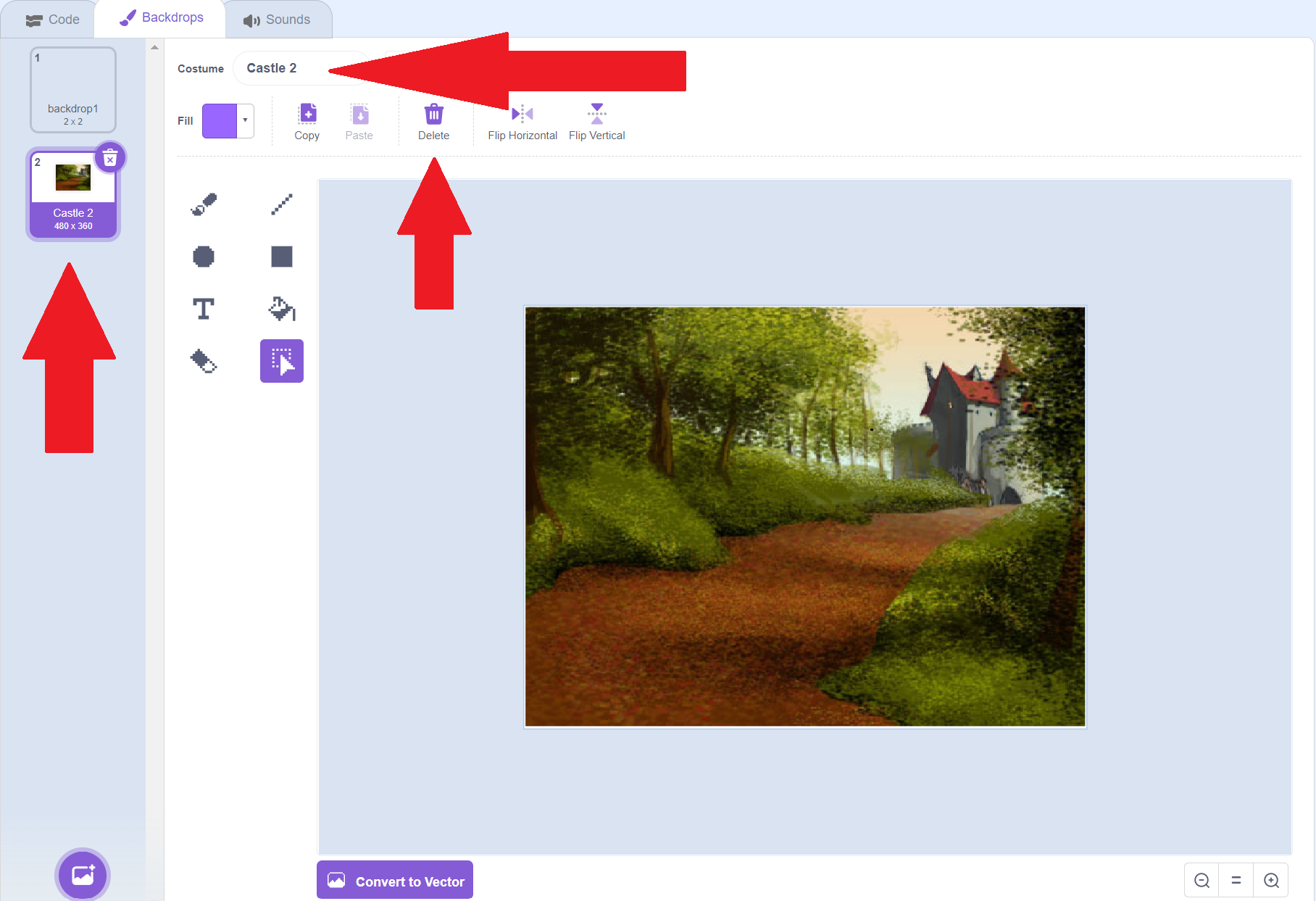The height and width of the screenshot is (901, 1316).
Task: Select the Circle tool
Action: (x=204, y=257)
